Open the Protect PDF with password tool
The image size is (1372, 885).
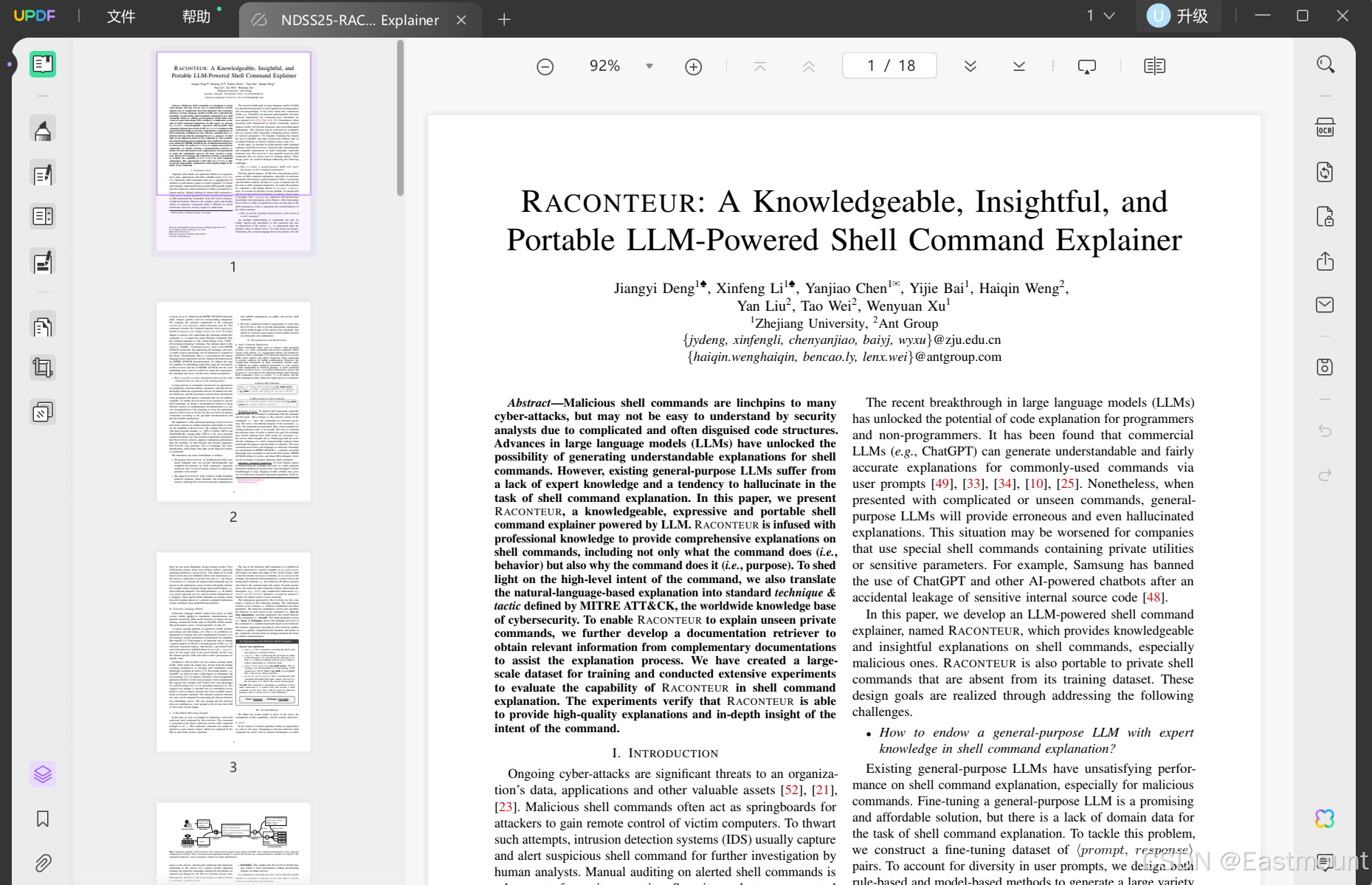(x=1326, y=216)
